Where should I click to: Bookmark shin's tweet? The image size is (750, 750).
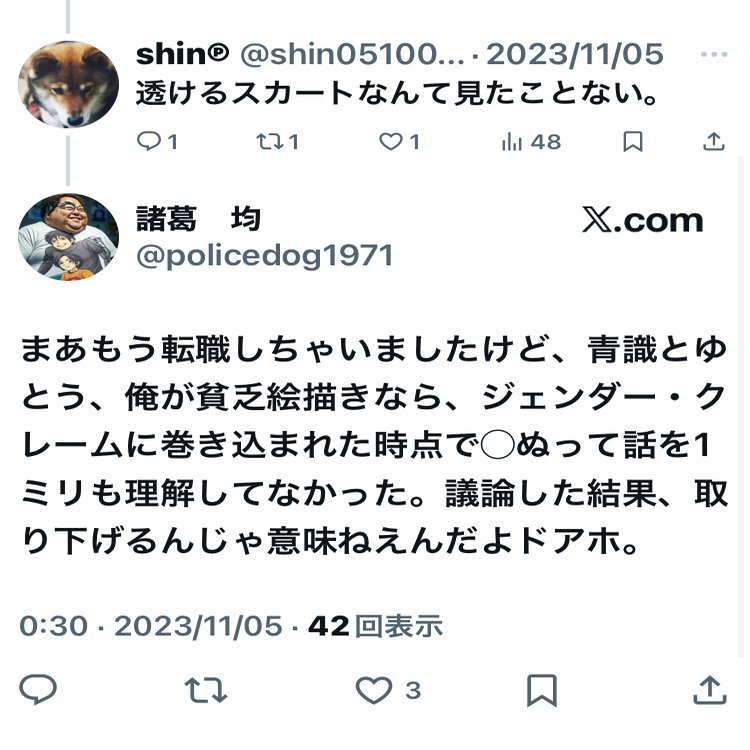tap(632, 142)
